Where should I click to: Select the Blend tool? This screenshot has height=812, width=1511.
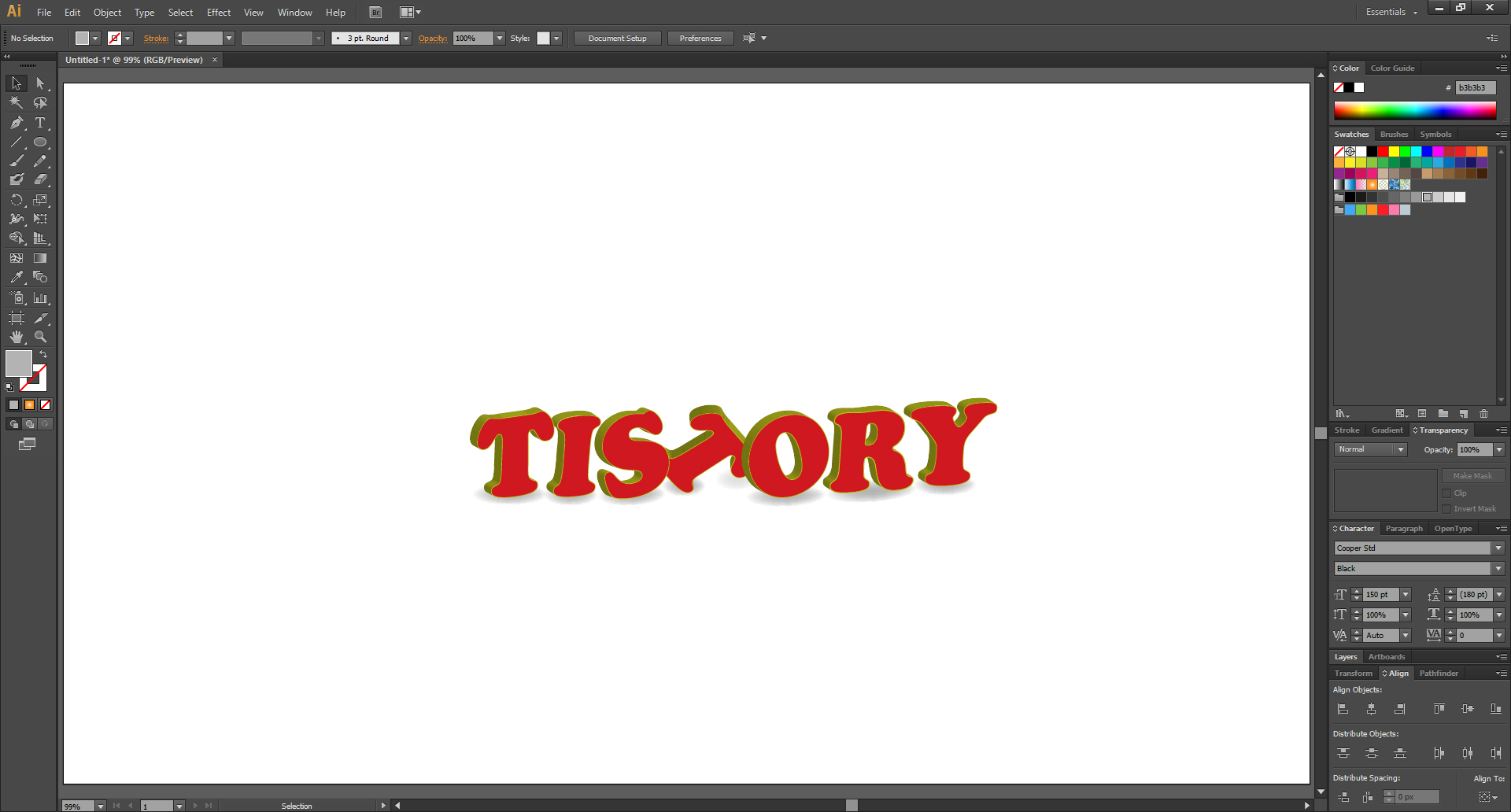[40, 278]
